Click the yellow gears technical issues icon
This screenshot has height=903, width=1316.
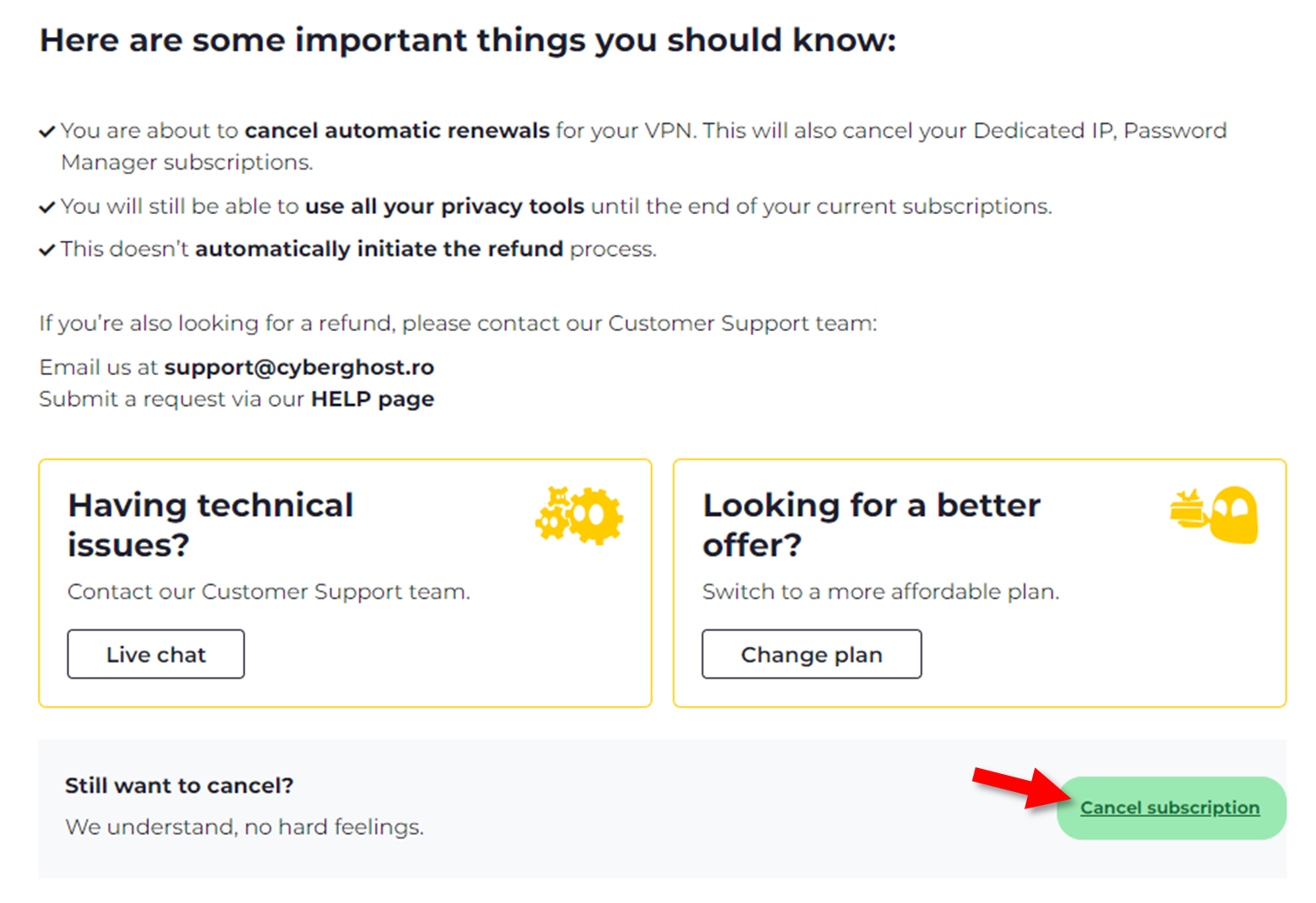(x=579, y=515)
